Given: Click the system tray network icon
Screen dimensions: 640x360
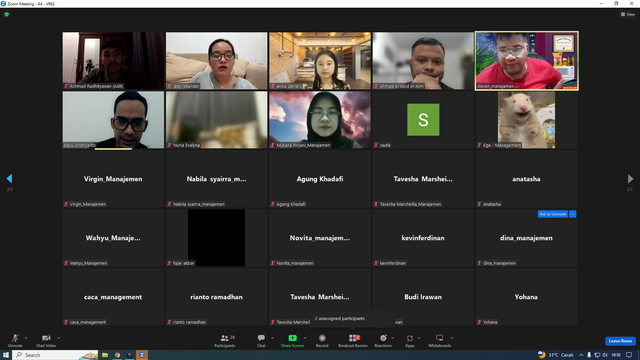Looking at the screenshot, I should (597, 355).
